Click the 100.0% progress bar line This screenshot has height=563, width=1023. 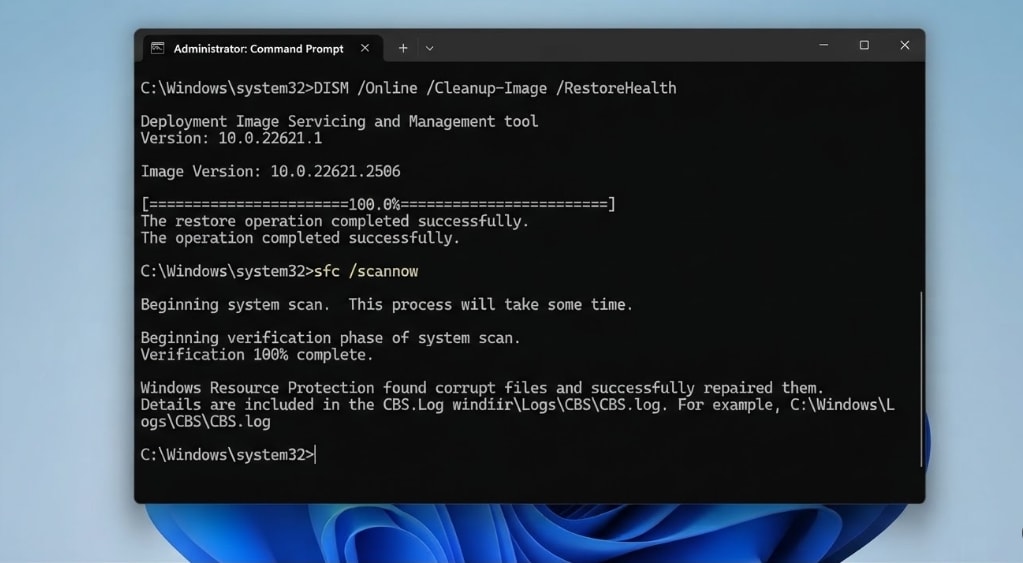click(x=378, y=204)
